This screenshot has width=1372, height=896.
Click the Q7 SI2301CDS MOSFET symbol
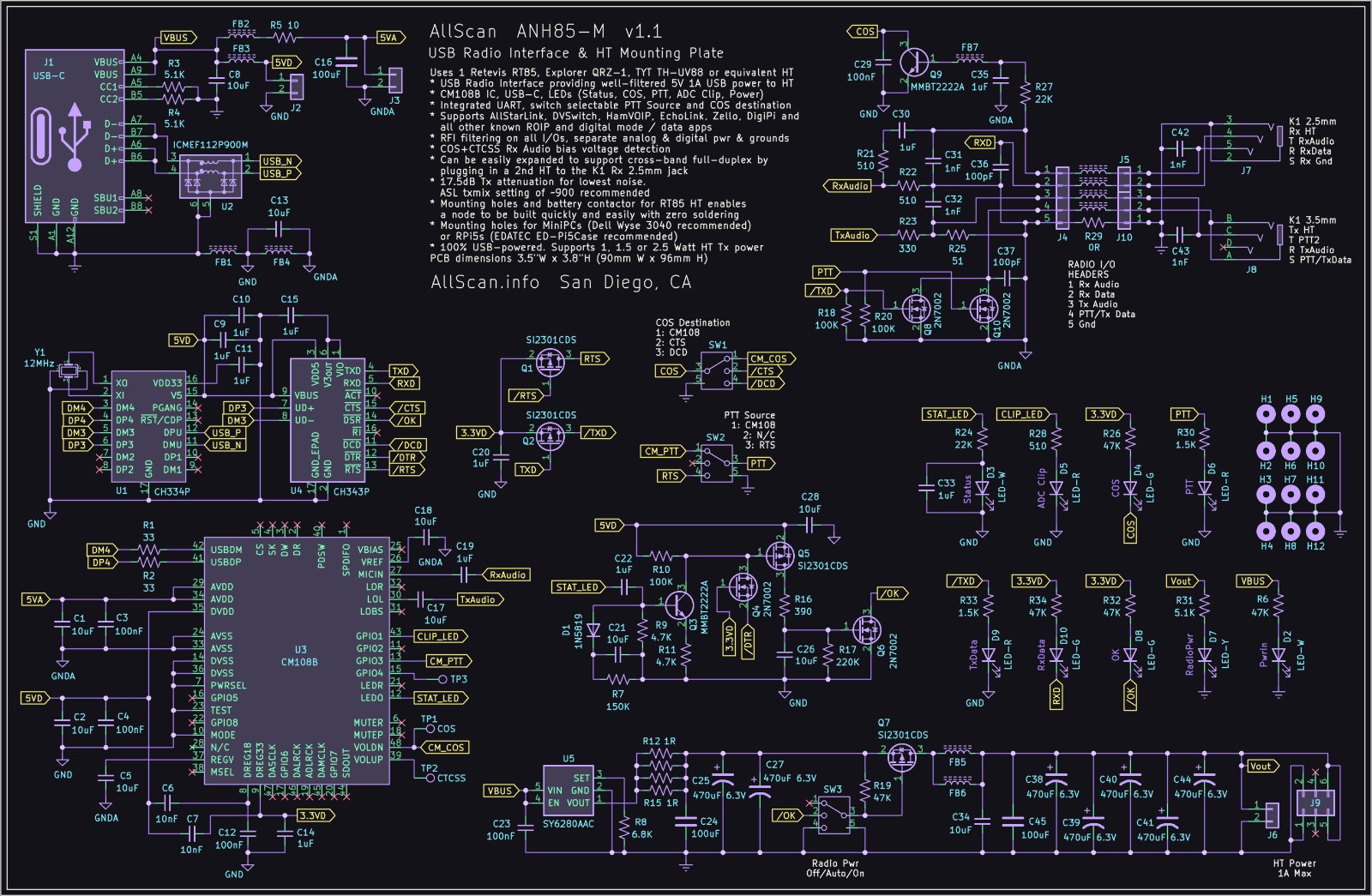[x=901, y=756]
